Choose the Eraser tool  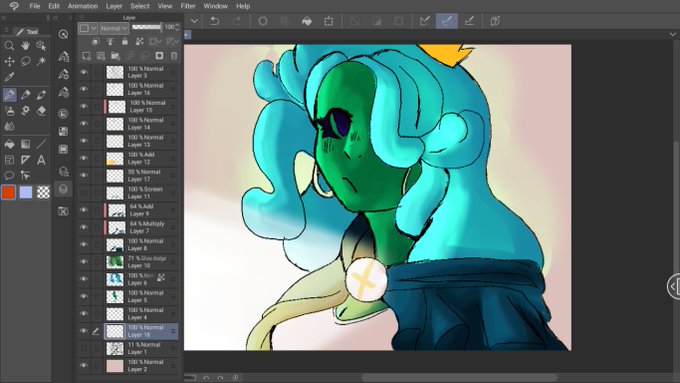click(x=41, y=111)
